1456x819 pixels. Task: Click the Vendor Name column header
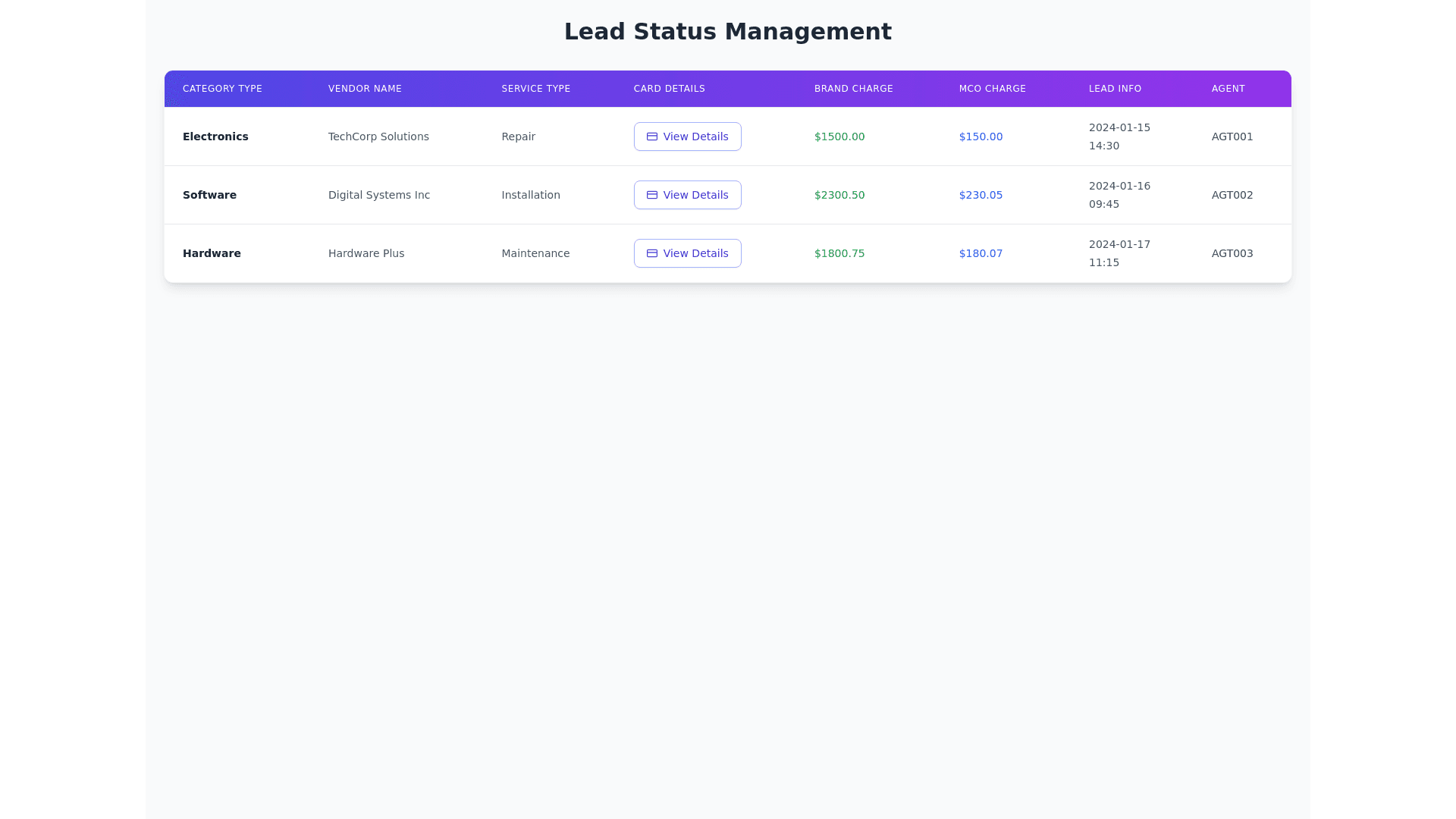tap(365, 89)
